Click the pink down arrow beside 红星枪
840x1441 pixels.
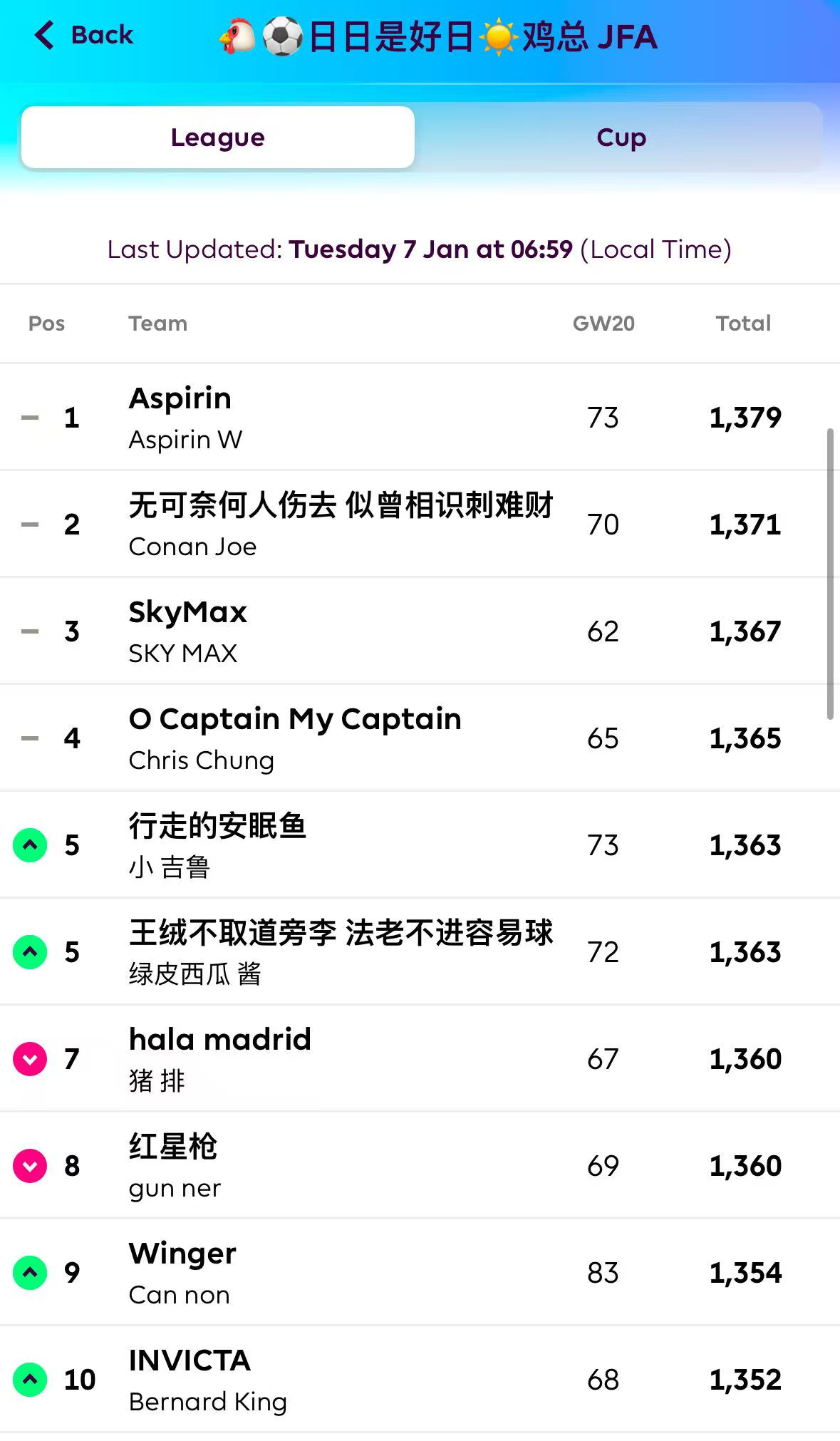tap(30, 1166)
